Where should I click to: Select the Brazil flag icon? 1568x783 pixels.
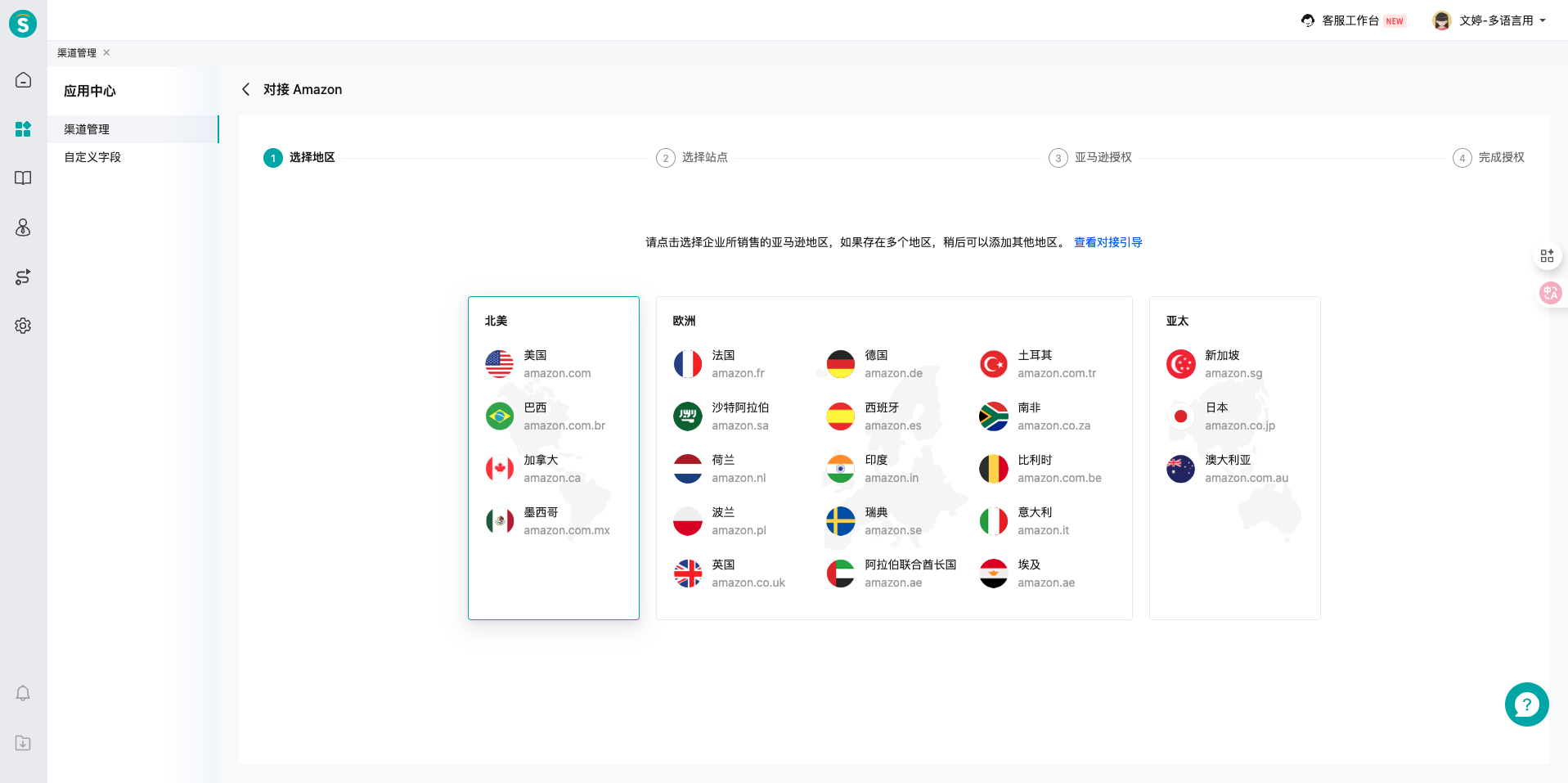point(499,416)
